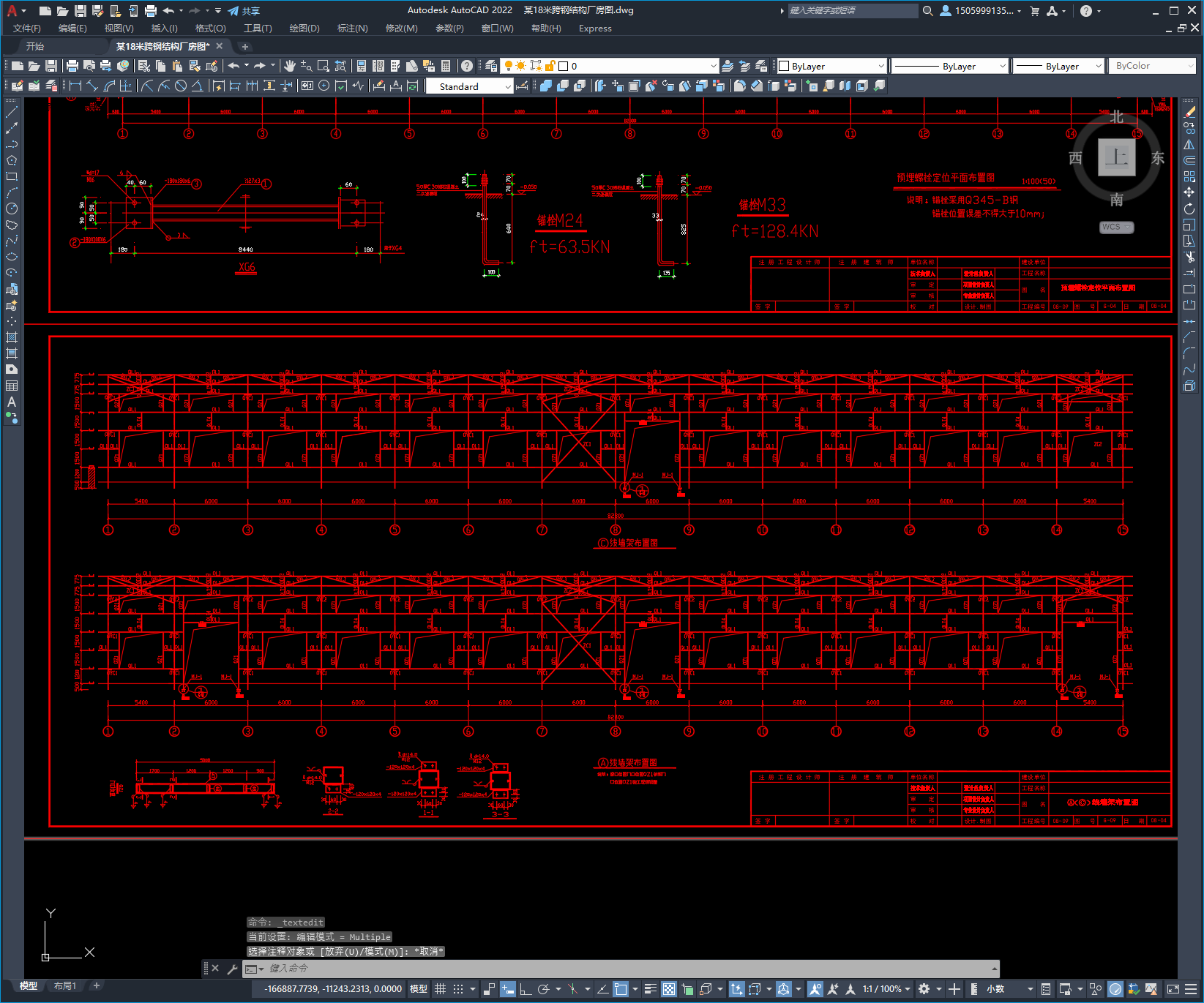The height and width of the screenshot is (1003, 1204).
Task: Toggle ortho mode in status bar
Action: 526,989
